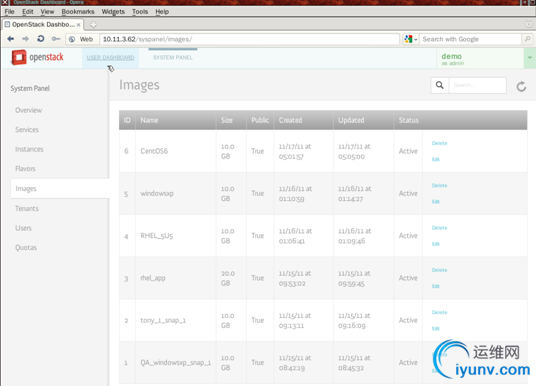
Task: Refresh images list with the circular arrow
Action: point(521,86)
